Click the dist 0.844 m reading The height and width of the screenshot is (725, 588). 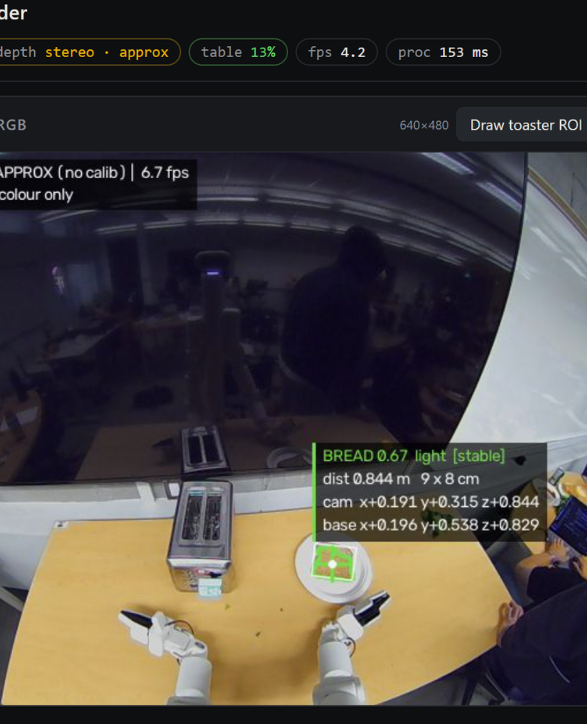[367, 479]
